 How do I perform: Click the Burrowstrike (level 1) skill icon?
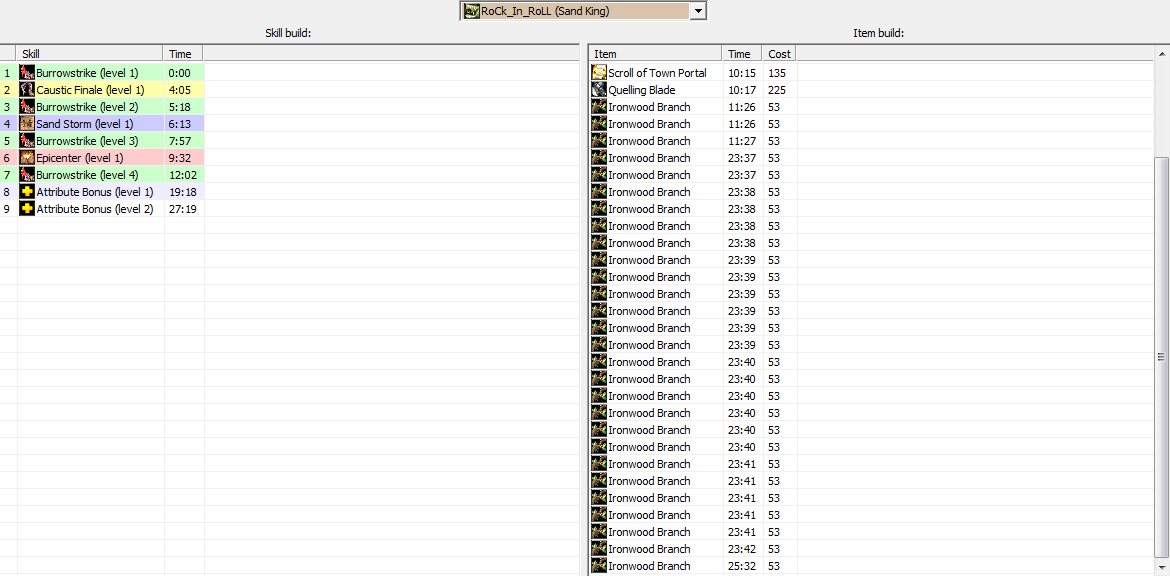[28, 73]
